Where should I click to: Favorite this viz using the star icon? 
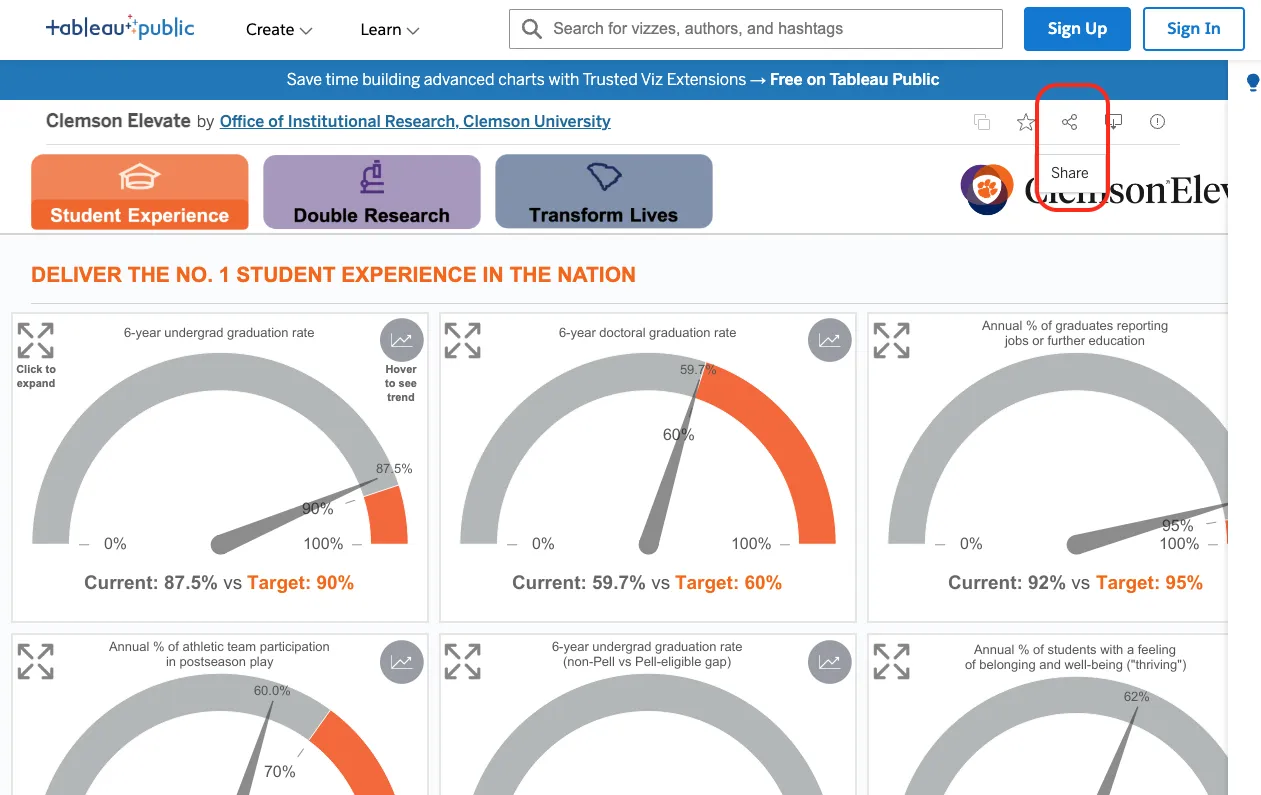pyautogui.click(x=1025, y=121)
